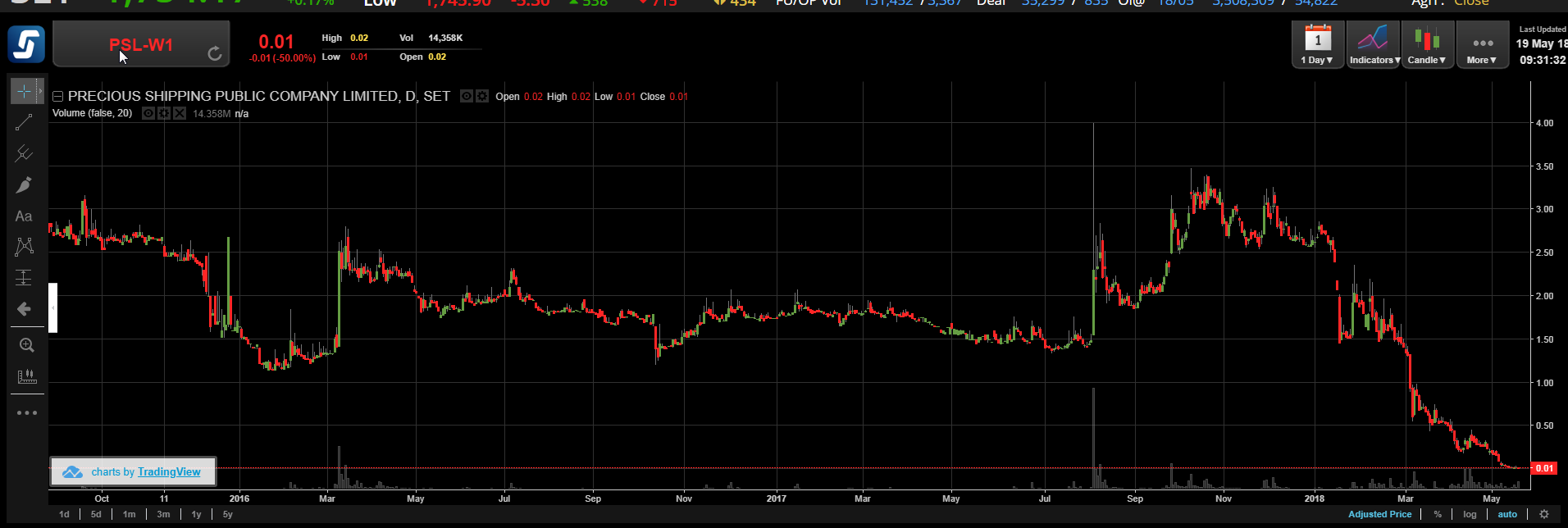
Task: Expand the crosshair tool options arrow
Action: (x=40, y=91)
